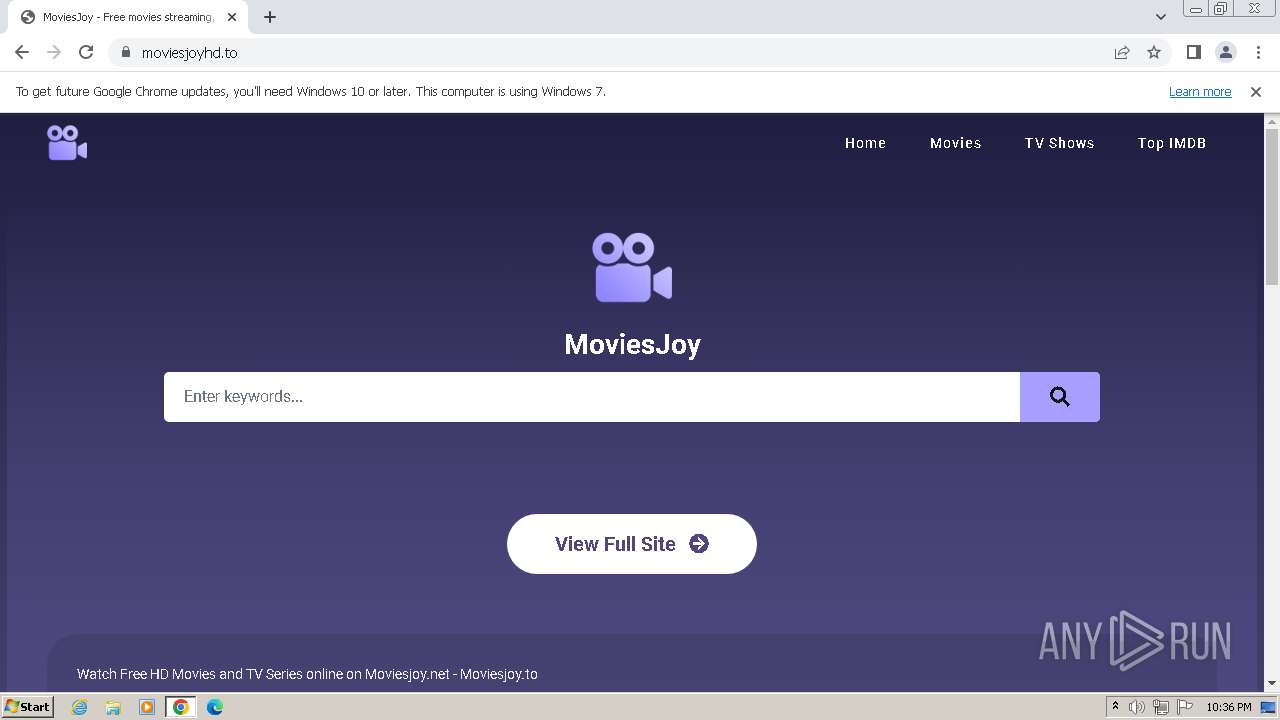Open Microsoft Edge from taskbar
Viewport: 1280px width, 720px height.
pyautogui.click(x=215, y=707)
